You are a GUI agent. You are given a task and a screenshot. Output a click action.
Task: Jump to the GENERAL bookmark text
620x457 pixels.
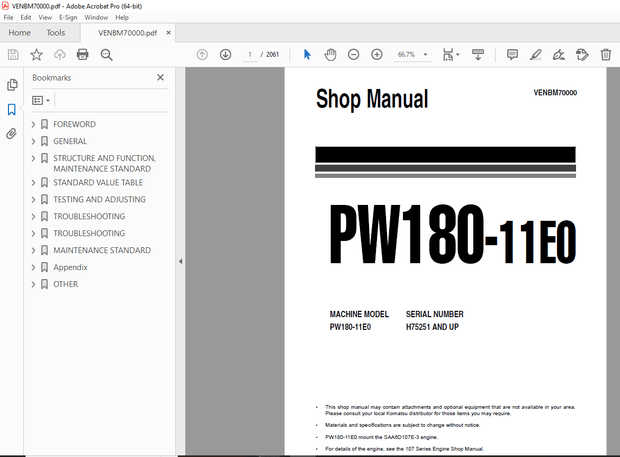coord(70,142)
